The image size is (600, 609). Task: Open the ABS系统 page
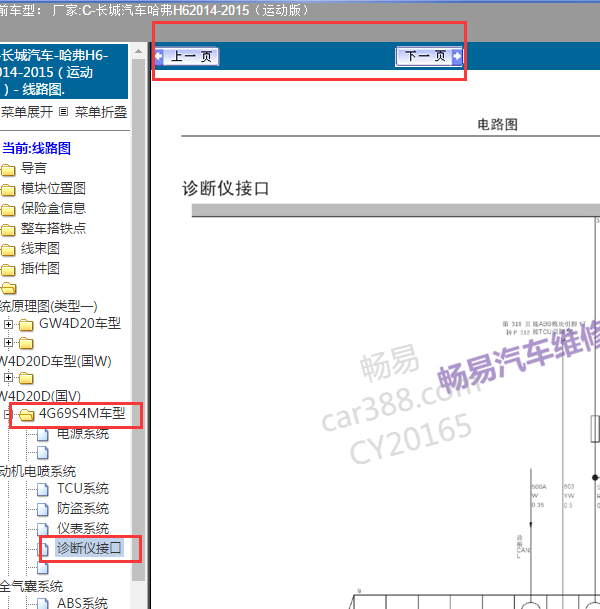[x=82, y=602]
